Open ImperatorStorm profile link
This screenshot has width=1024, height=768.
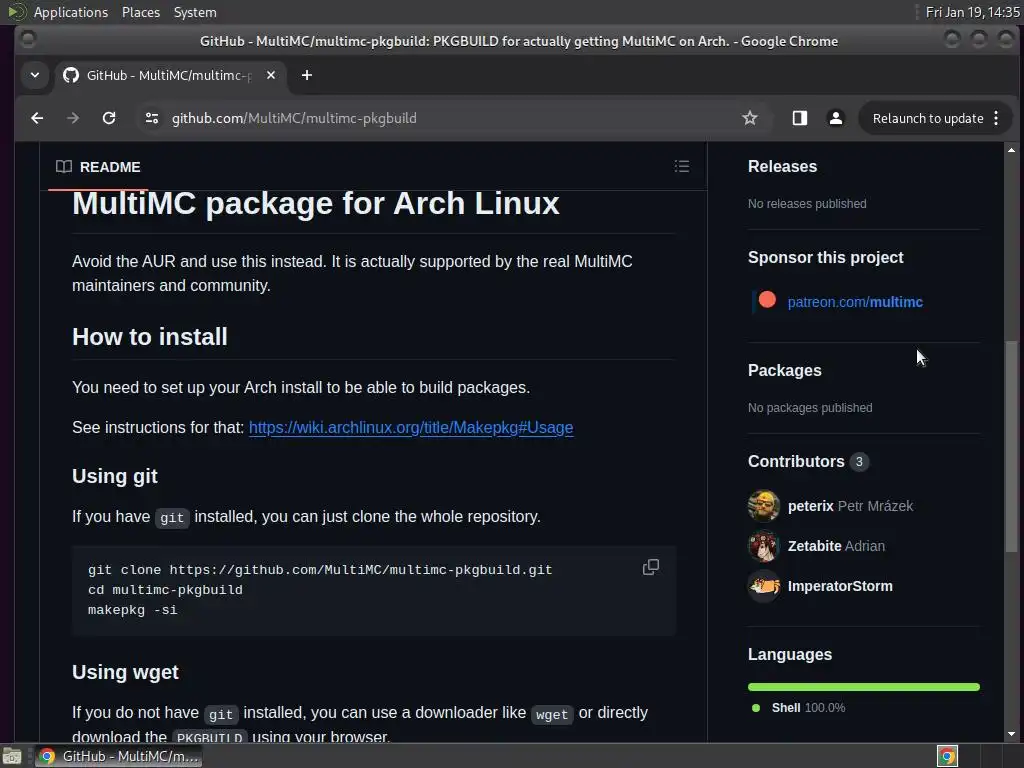840,586
